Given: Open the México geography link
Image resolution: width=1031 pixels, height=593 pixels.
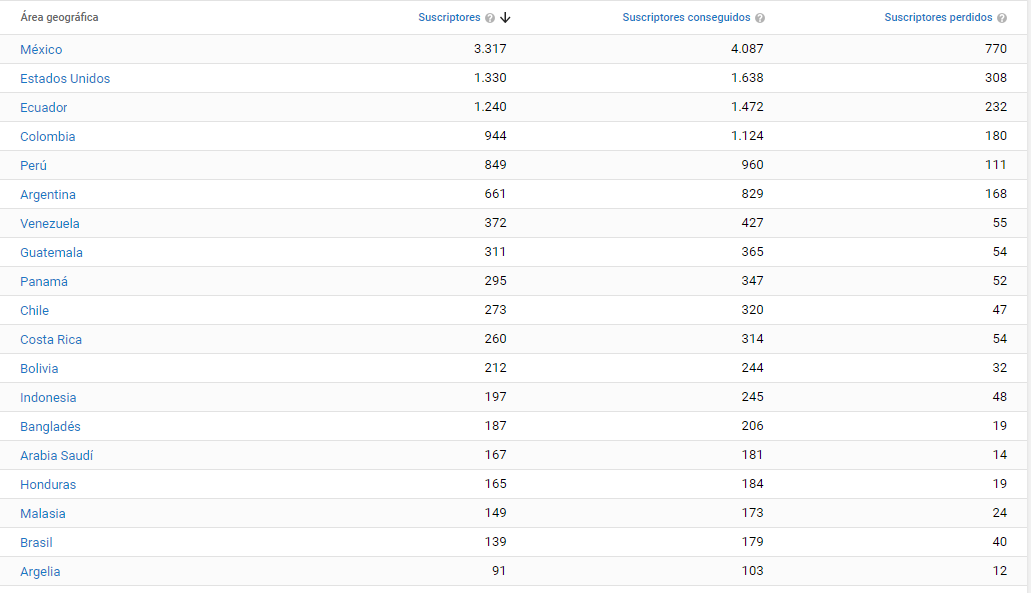Looking at the screenshot, I should tap(41, 49).
